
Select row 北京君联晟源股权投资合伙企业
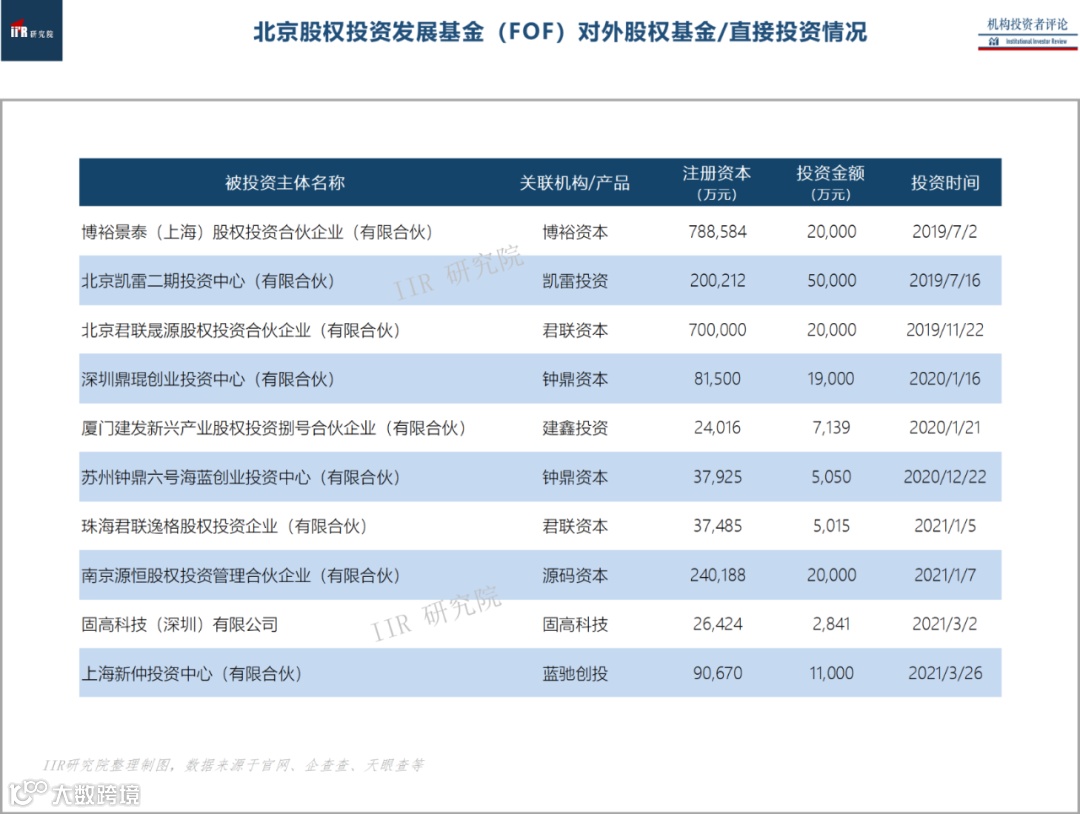click(x=540, y=330)
